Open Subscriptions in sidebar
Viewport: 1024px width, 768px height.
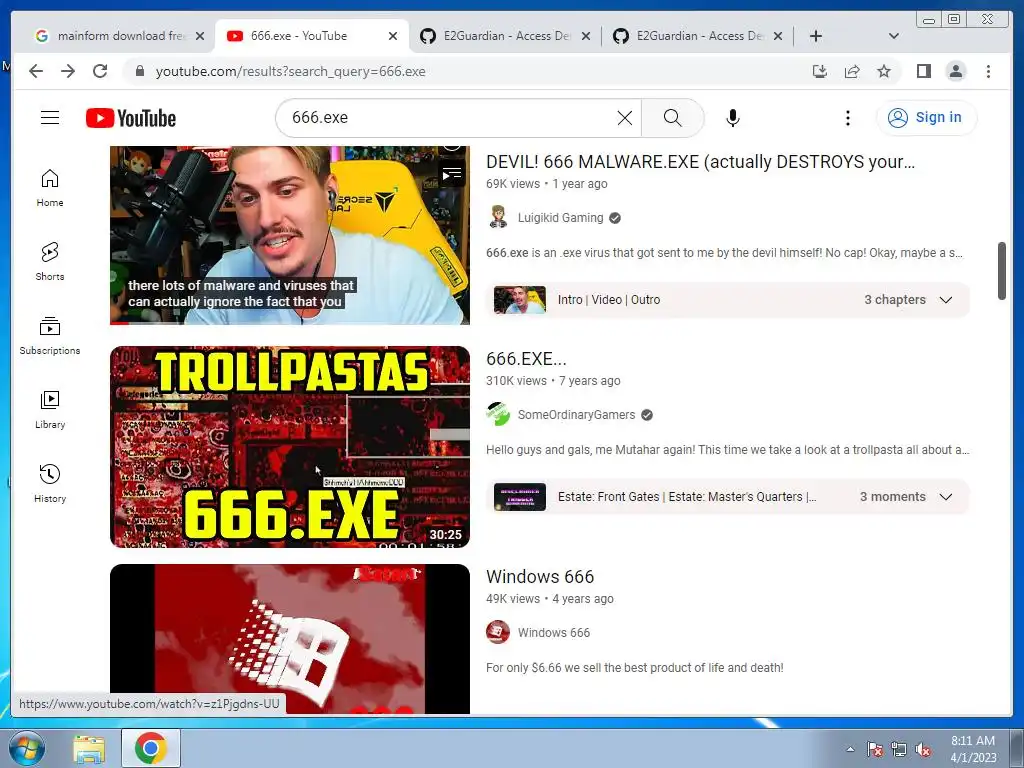50,336
